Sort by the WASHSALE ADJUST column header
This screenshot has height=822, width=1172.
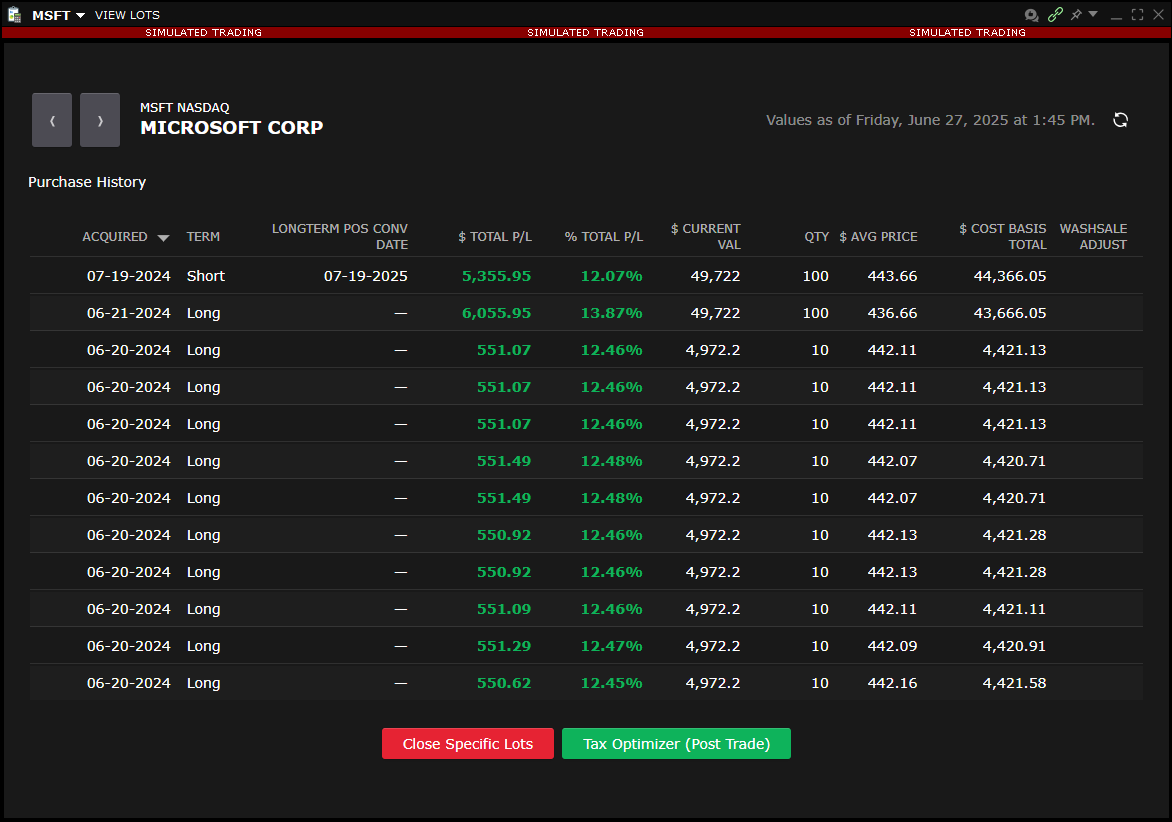tap(1094, 237)
